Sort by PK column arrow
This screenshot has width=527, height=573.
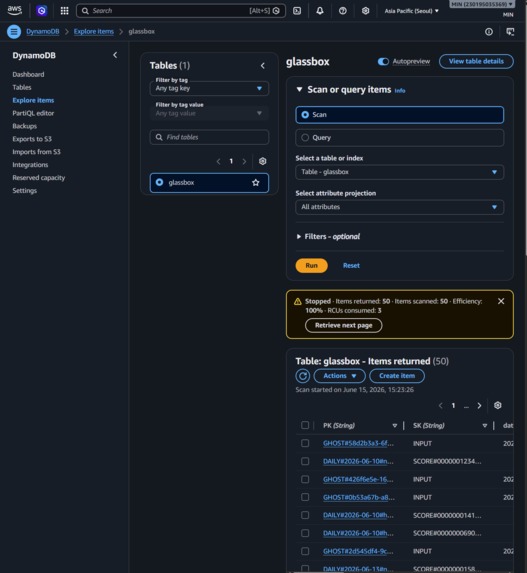tap(395, 426)
